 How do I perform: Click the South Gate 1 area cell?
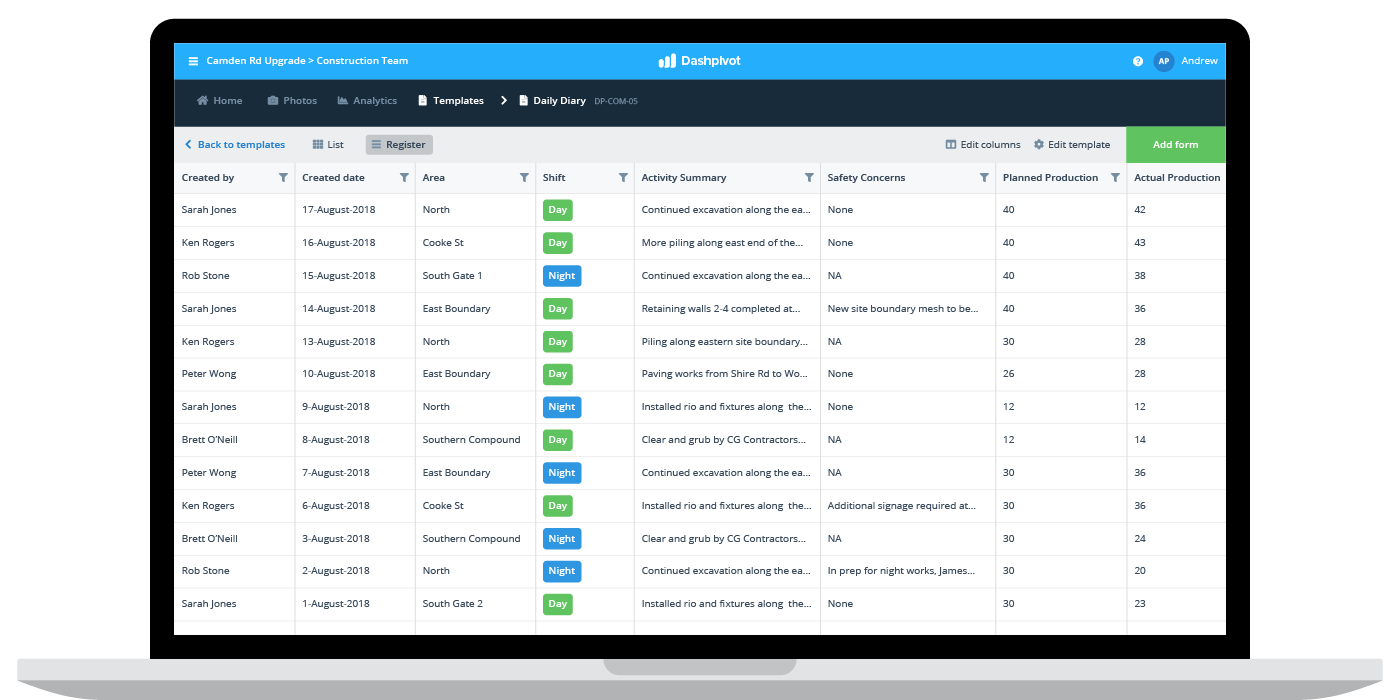coord(452,276)
